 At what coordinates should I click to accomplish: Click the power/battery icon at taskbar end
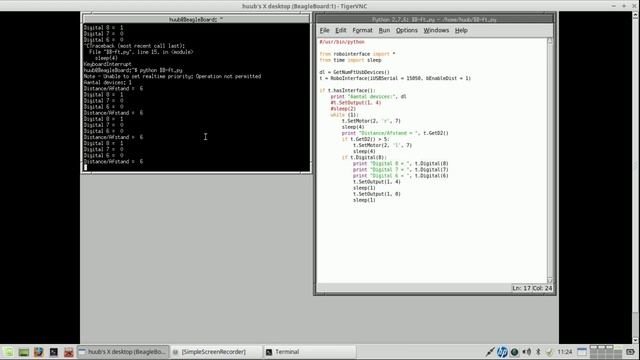[631, 352]
